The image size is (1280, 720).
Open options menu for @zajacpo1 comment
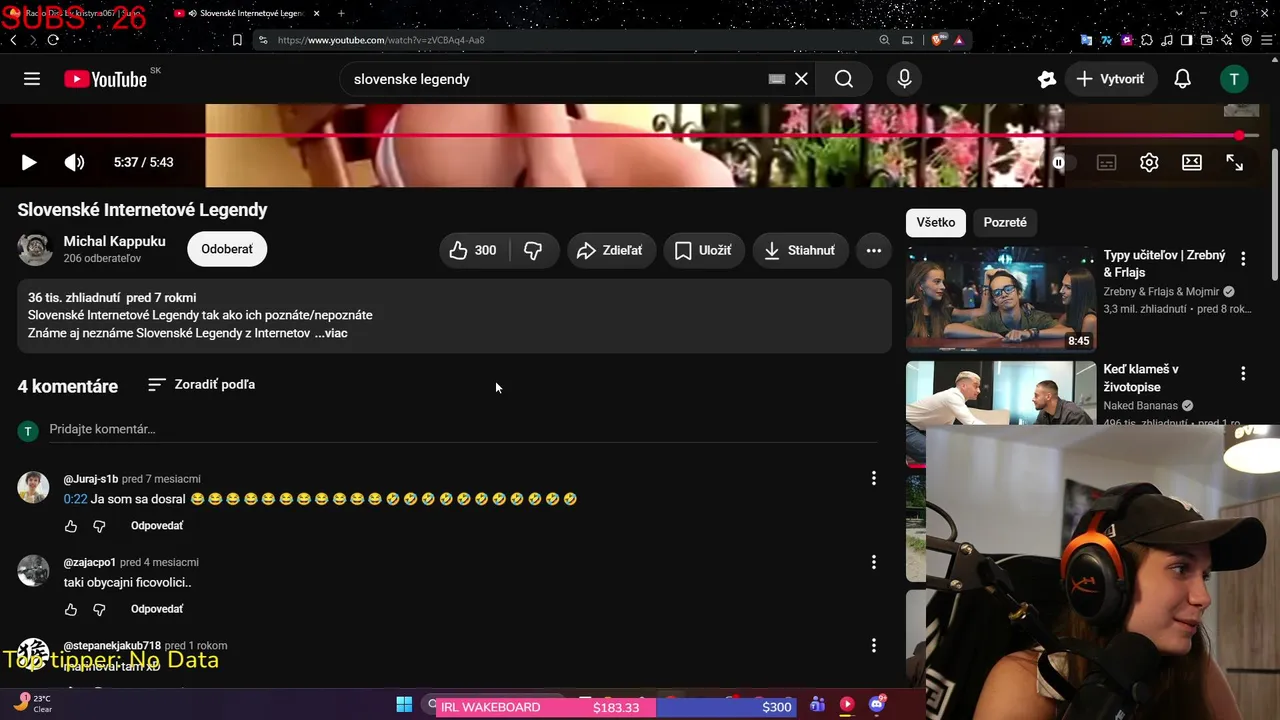[x=873, y=562]
